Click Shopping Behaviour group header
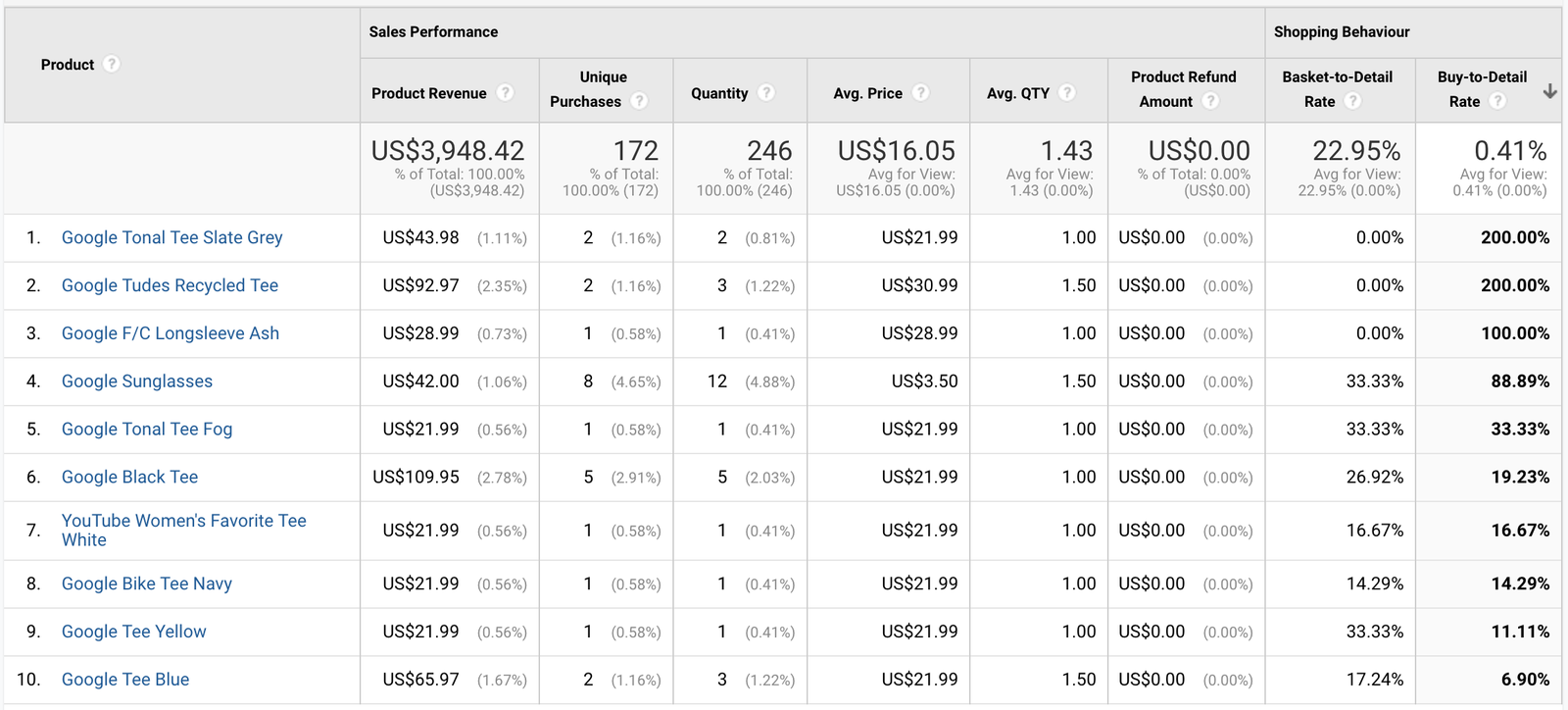This screenshot has width=1568, height=710. coord(1342,32)
